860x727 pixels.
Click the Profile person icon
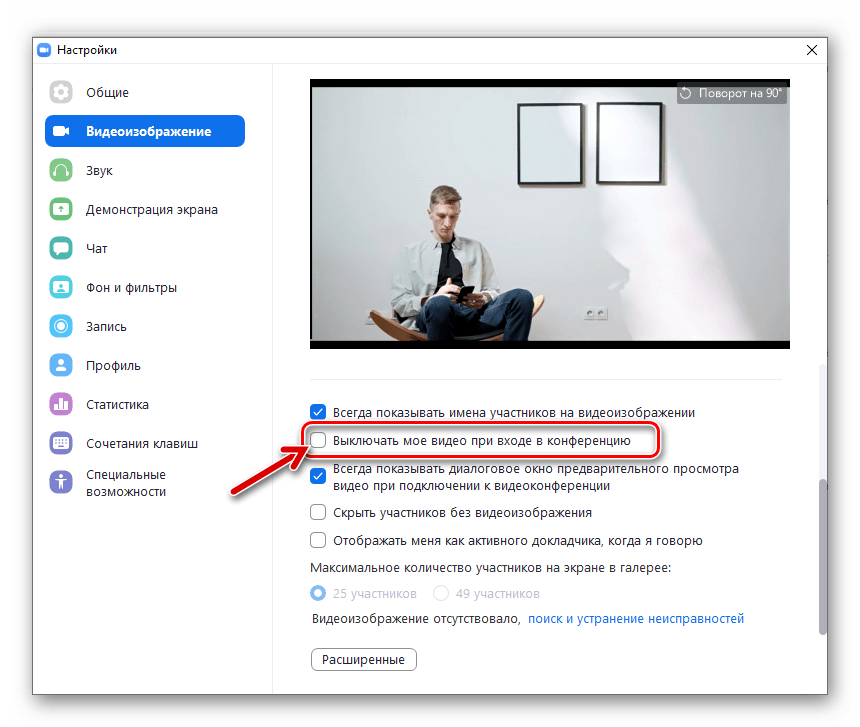(61, 365)
